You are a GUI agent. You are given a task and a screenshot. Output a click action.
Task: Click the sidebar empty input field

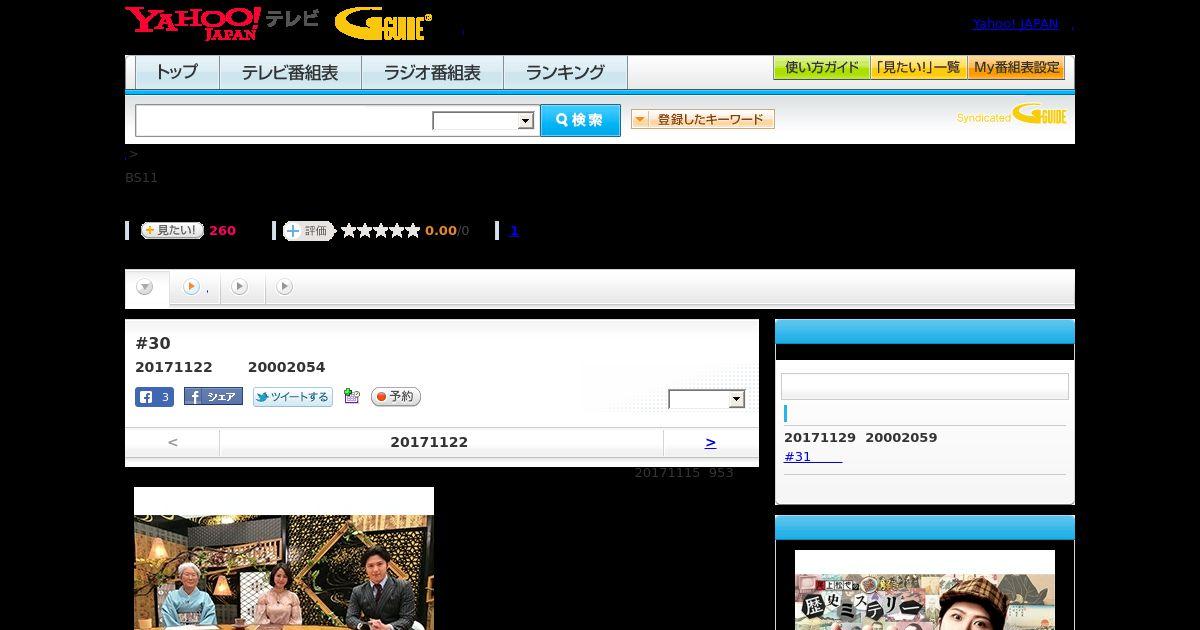click(924, 387)
